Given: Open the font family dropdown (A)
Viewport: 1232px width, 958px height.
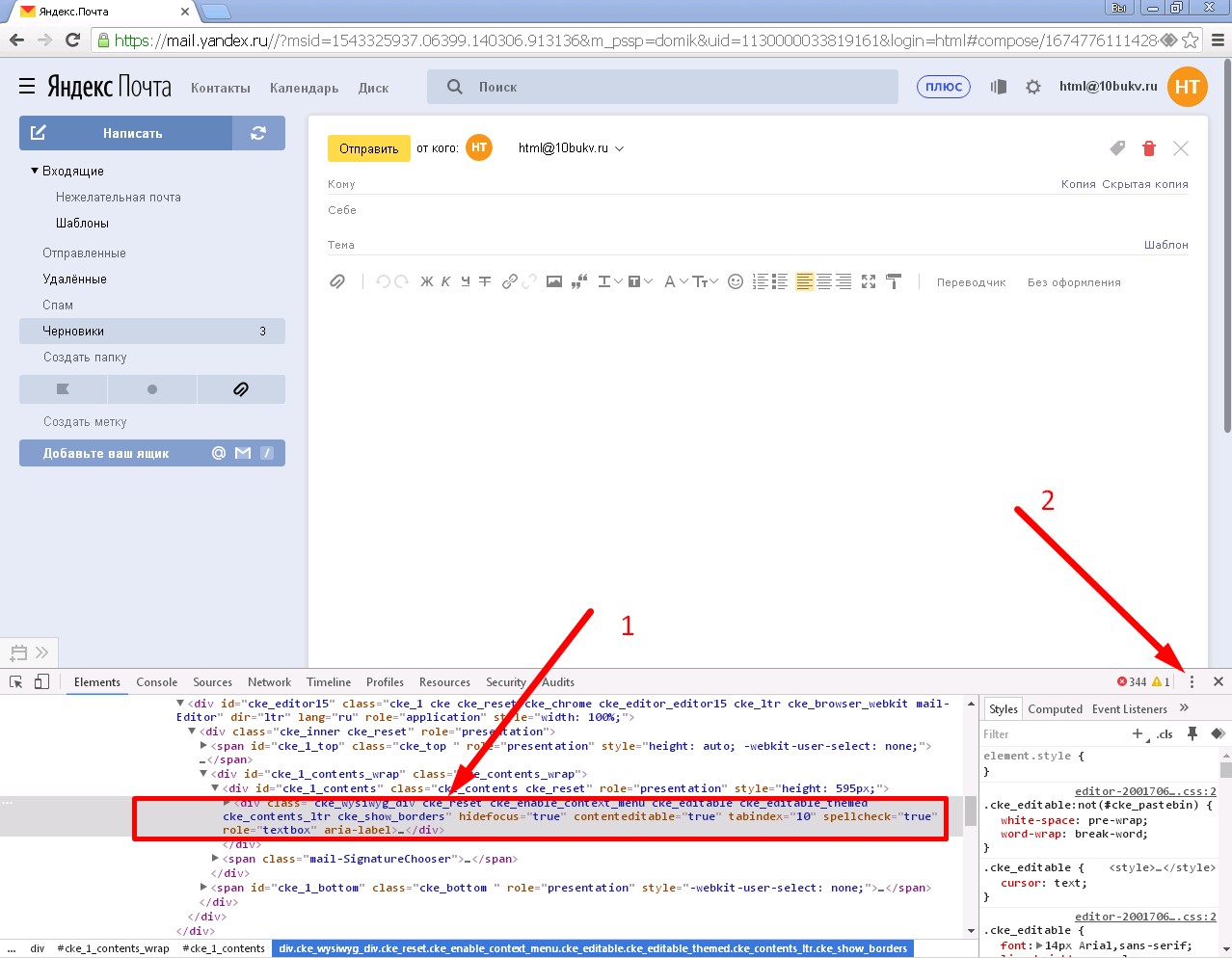Looking at the screenshot, I should (x=676, y=281).
